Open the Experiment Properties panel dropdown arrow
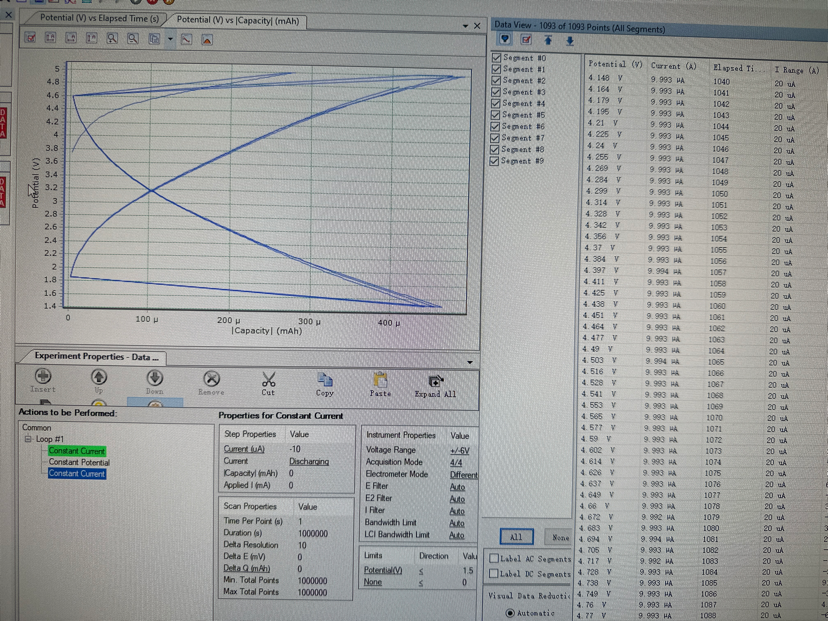 [469, 362]
